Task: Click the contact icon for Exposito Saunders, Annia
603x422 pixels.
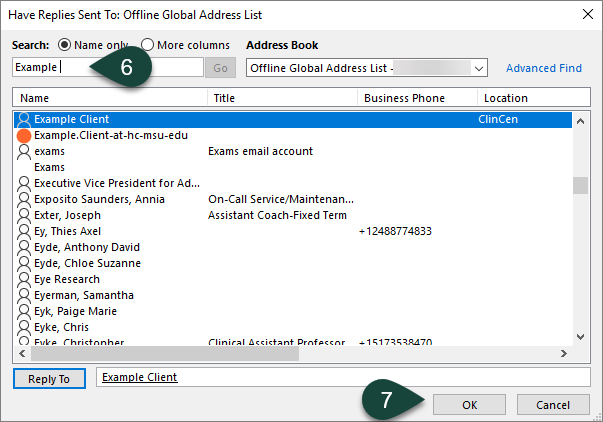Action: (x=24, y=199)
